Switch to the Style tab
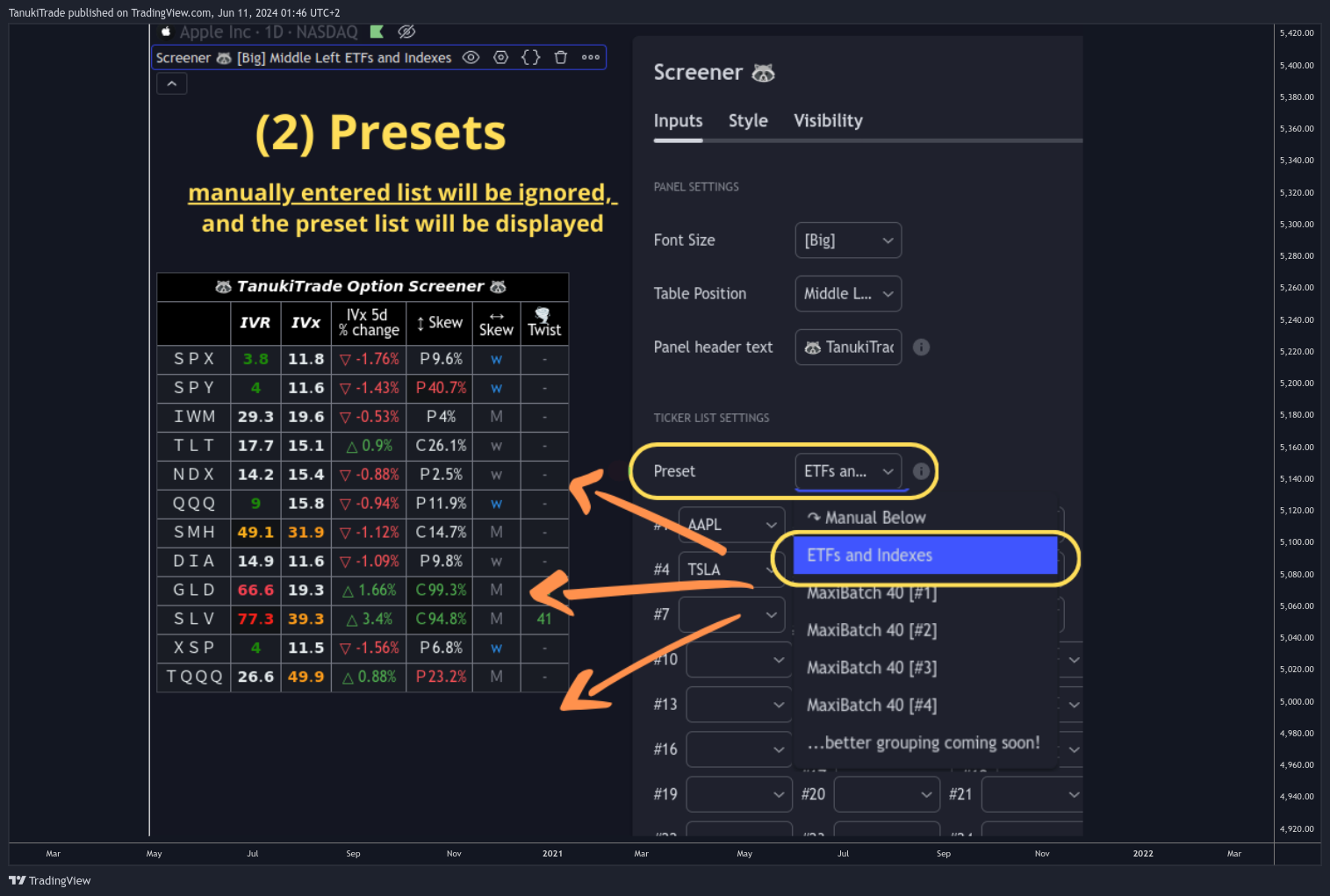This screenshot has width=1330, height=896. (x=748, y=121)
